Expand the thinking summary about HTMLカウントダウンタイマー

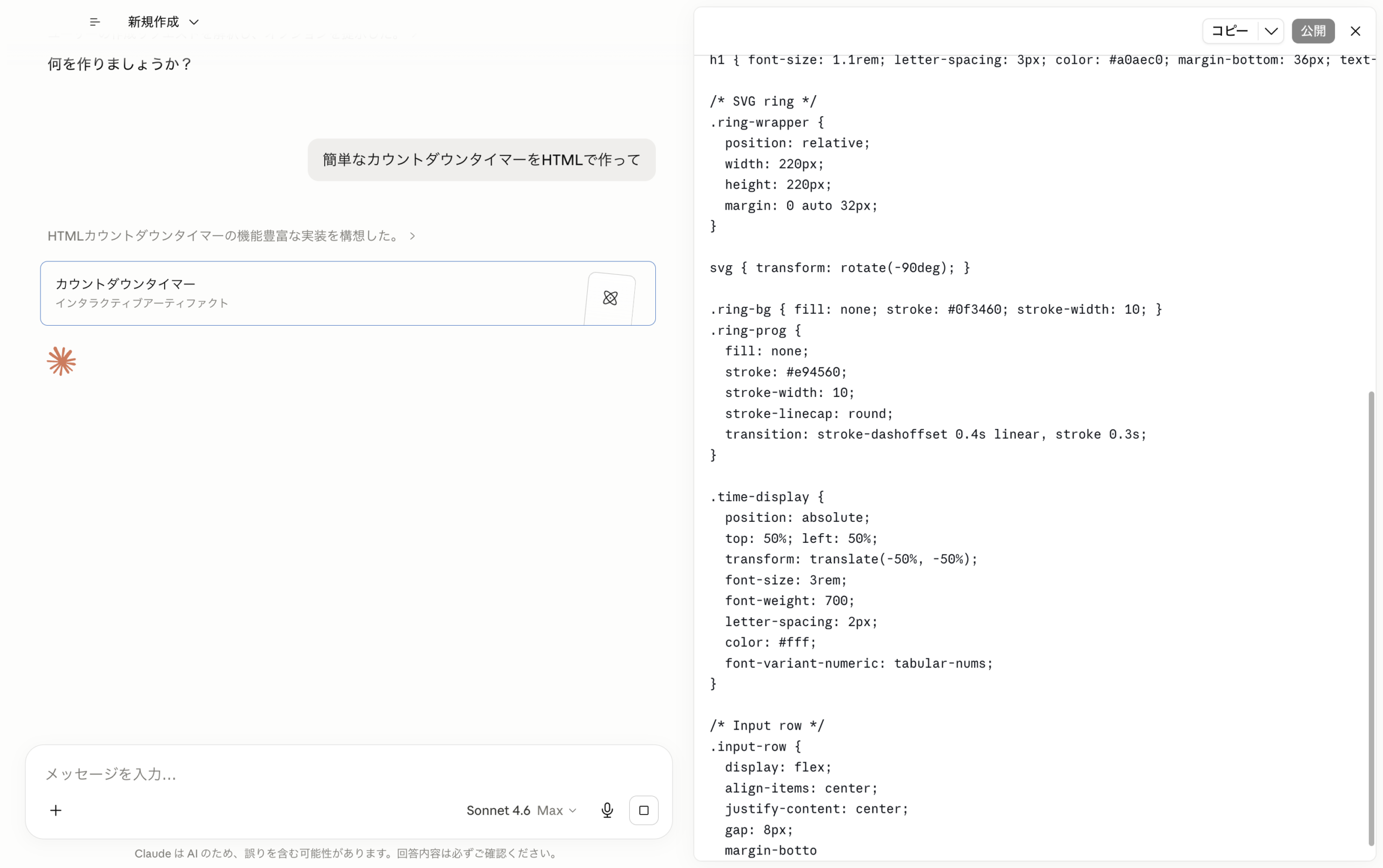click(x=231, y=236)
